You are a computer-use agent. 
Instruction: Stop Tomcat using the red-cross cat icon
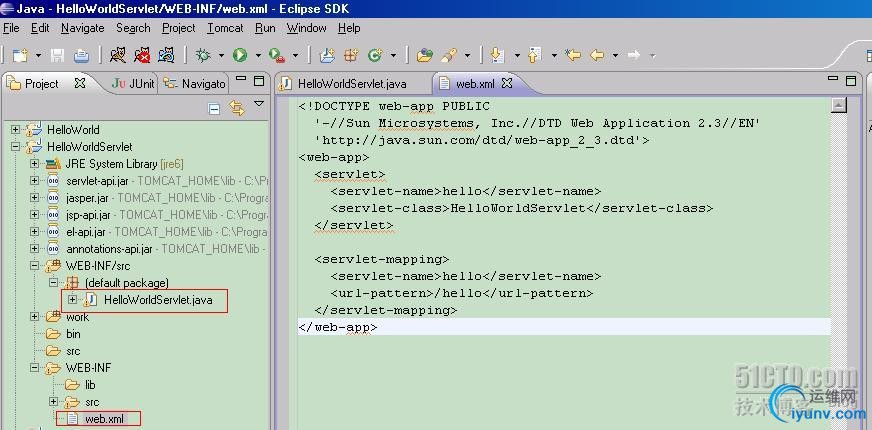pos(142,55)
